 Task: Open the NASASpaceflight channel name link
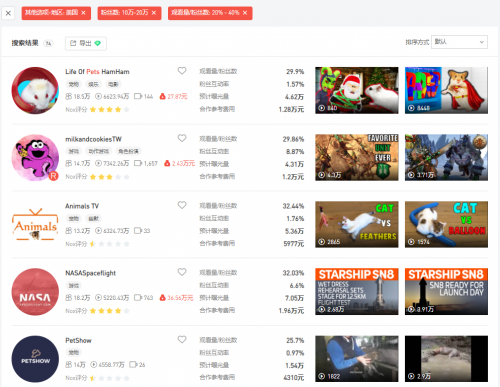point(90,273)
